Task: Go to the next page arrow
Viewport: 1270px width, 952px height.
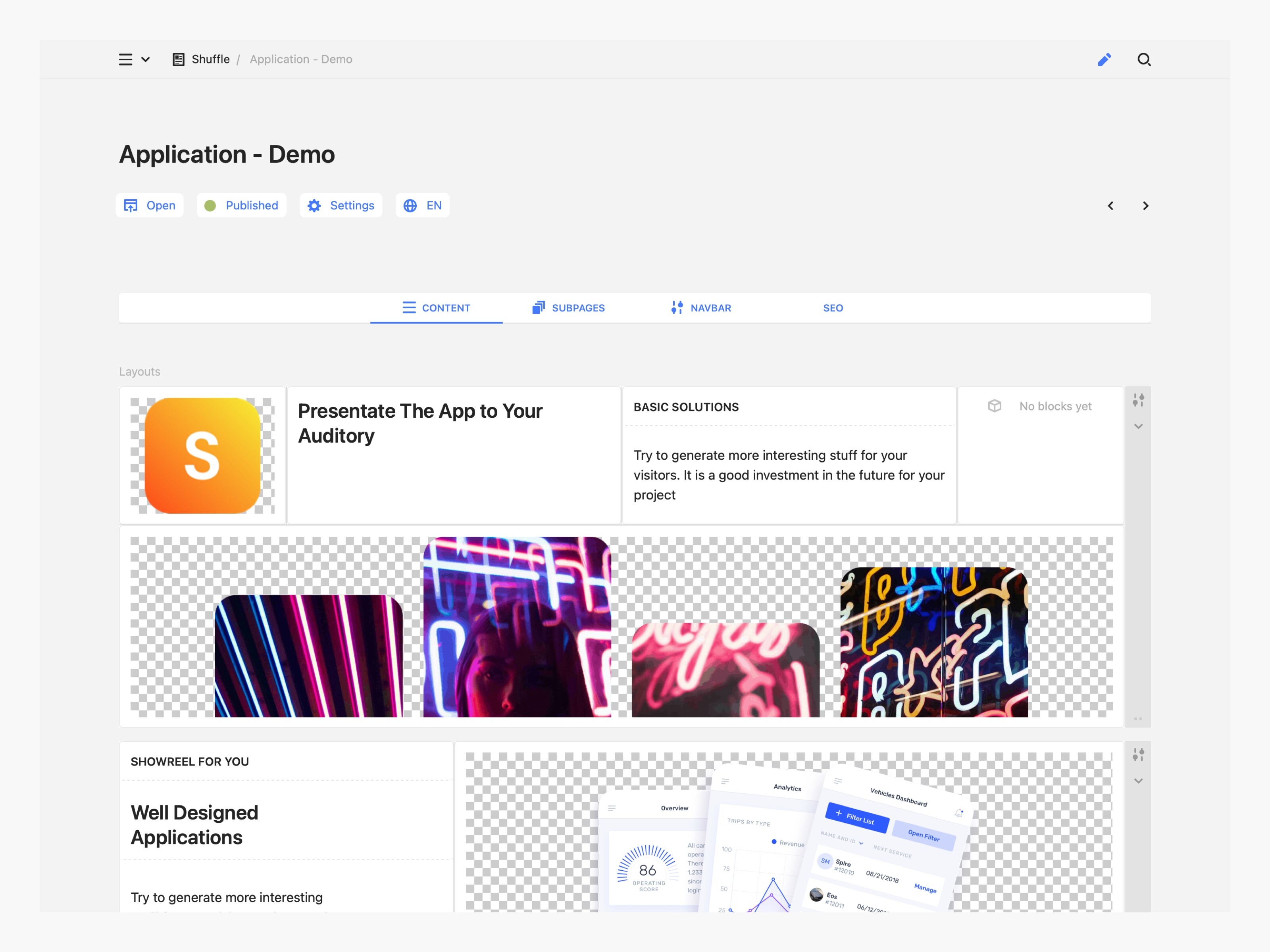Action: (x=1145, y=205)
